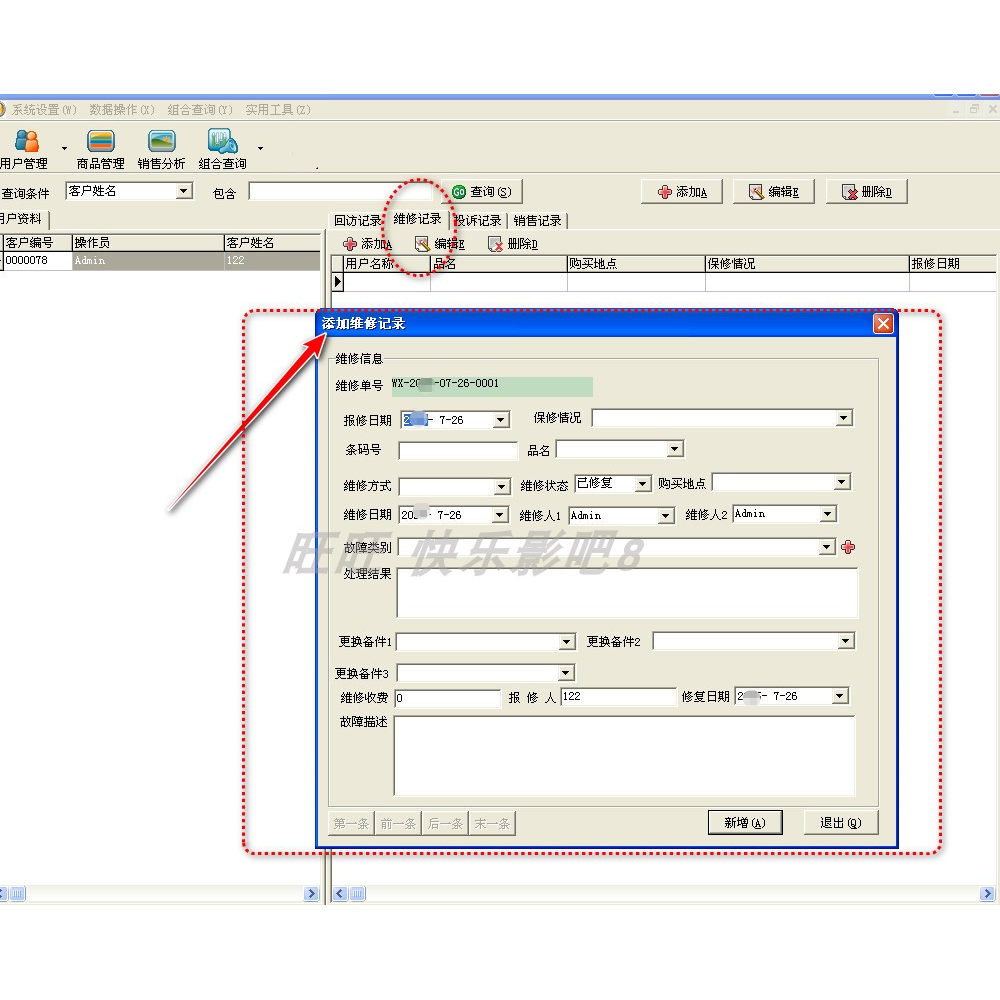Screen dimensions: 1000x1000
Task: Click the 处理结果 text area
Action: 628,592
